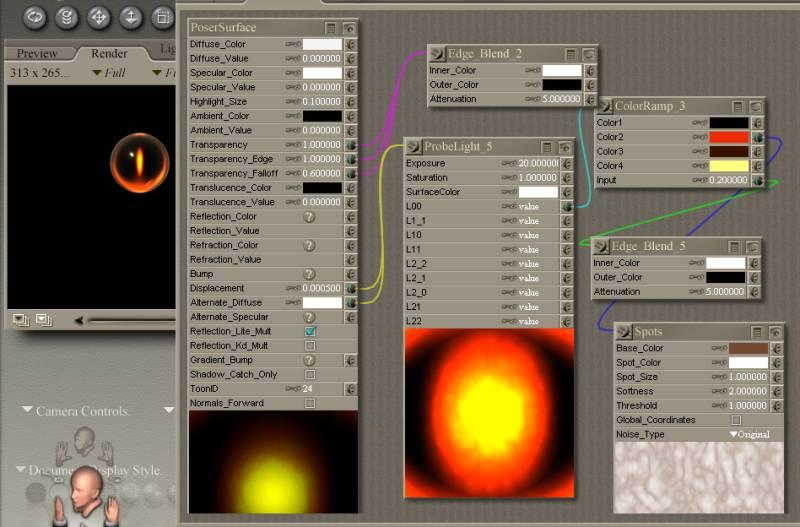Switch to the Preview tab
Screen dimensions: 800x527
point(38,53)
